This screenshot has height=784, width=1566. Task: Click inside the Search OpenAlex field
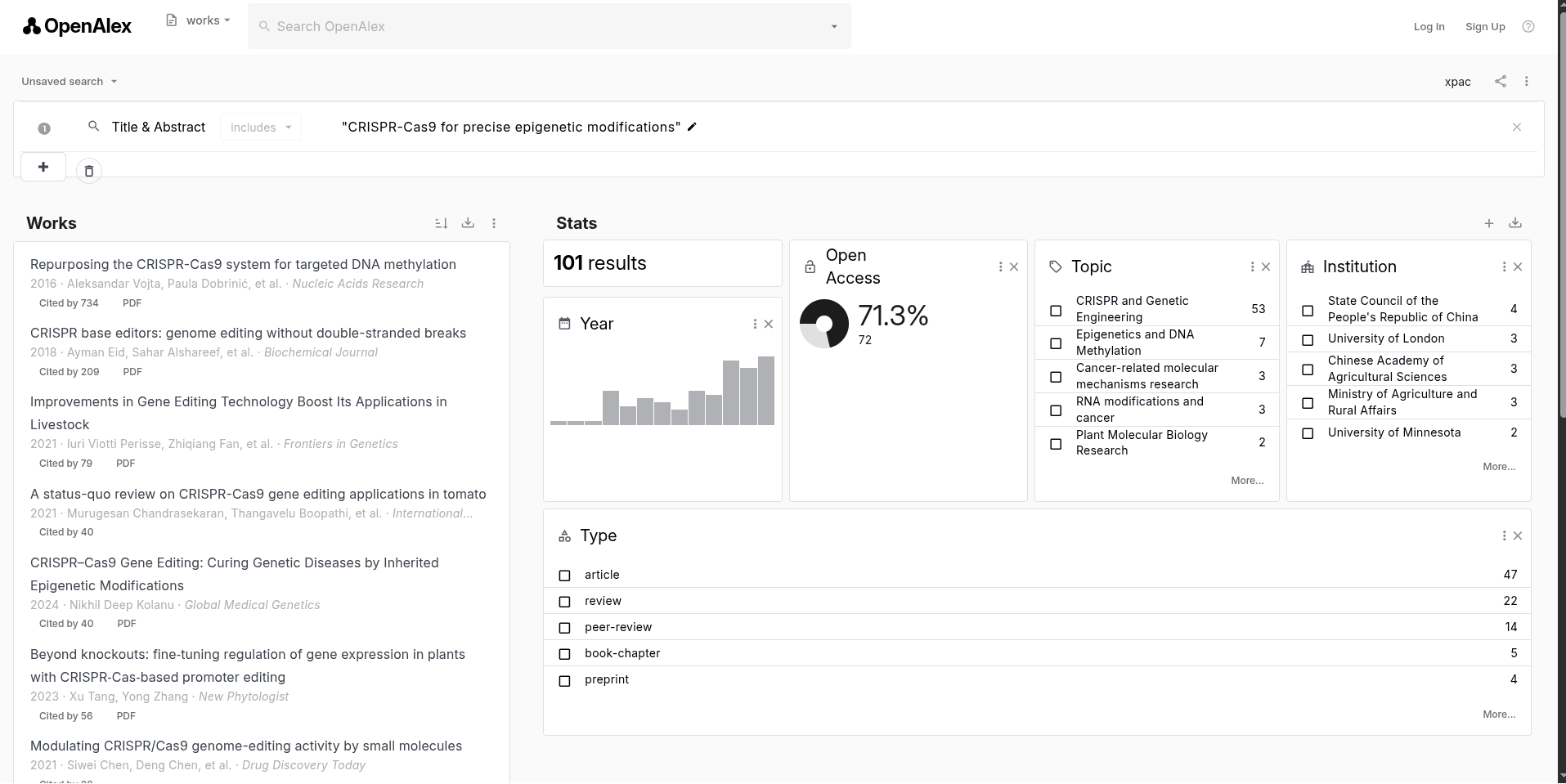[x=540, y=26]
